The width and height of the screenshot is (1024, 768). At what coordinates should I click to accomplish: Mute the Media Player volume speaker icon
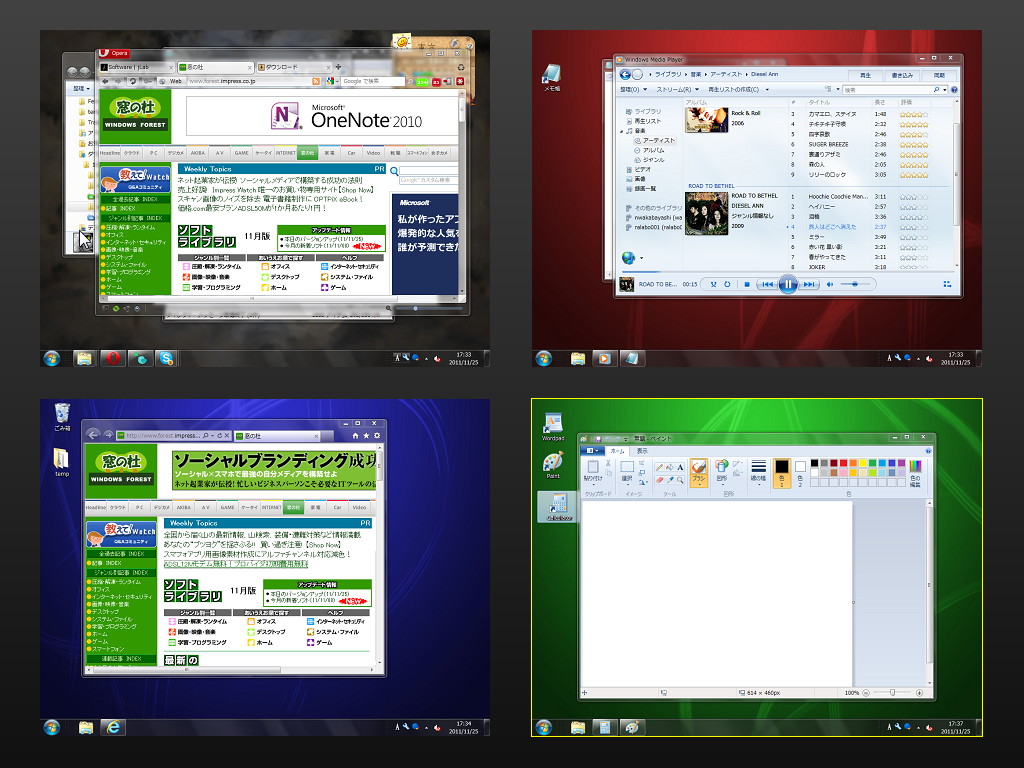point(829,284)
